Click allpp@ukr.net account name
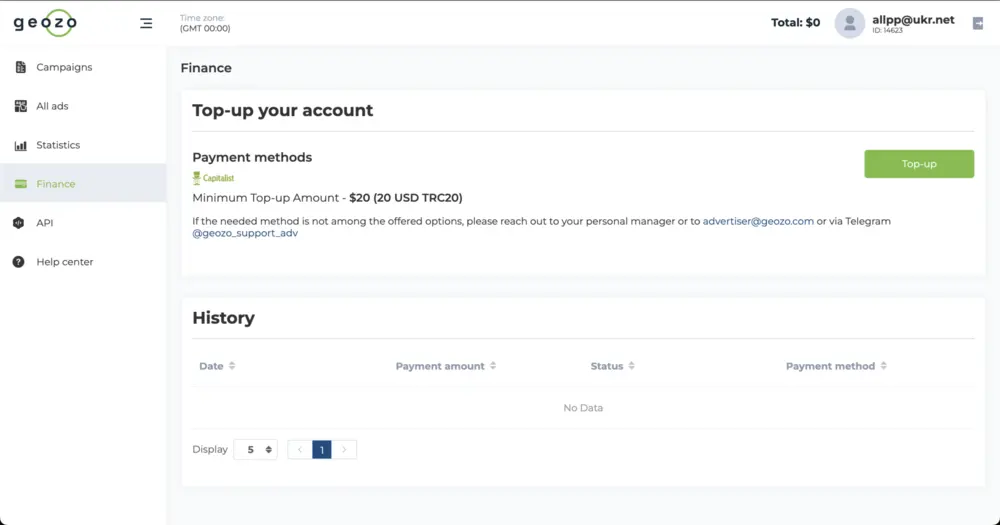 tap(913, 20)
